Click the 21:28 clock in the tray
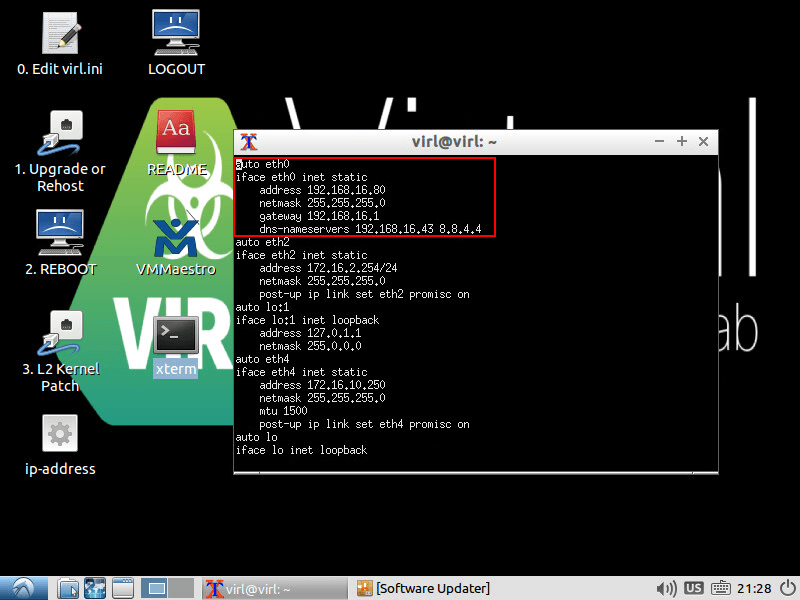The height and width of the screenshot is (600, 800). click(754, 589)
